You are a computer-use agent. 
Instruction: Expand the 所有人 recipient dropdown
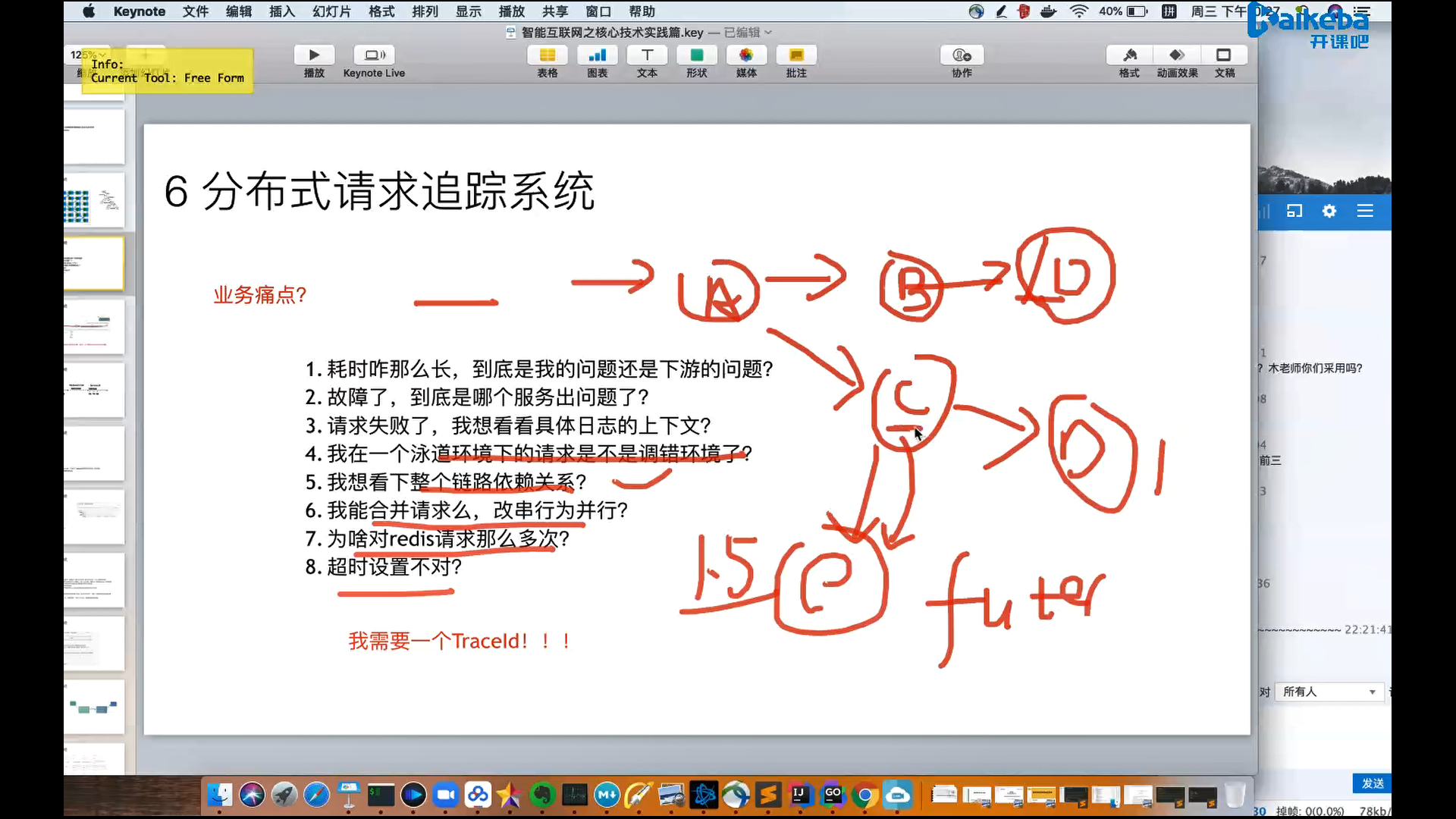click(1329, 692)
